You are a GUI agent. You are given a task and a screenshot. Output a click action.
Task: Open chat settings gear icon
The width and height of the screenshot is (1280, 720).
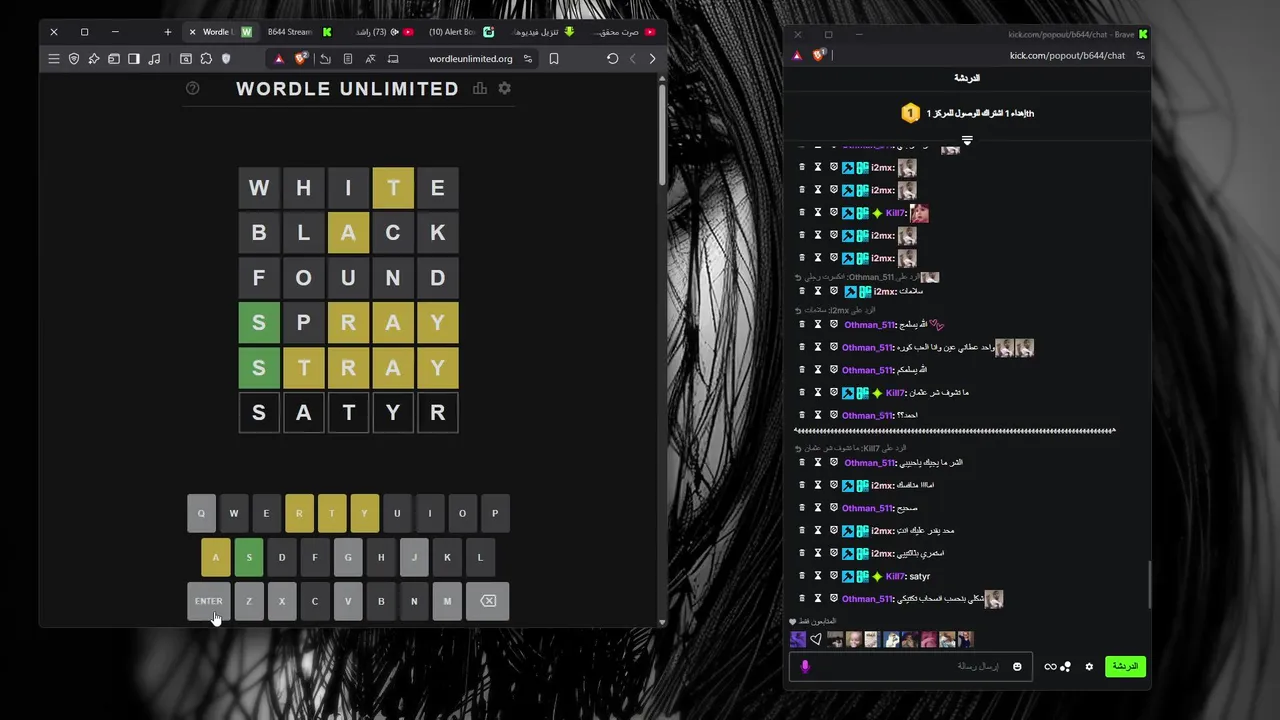[x=1089, y=667]
